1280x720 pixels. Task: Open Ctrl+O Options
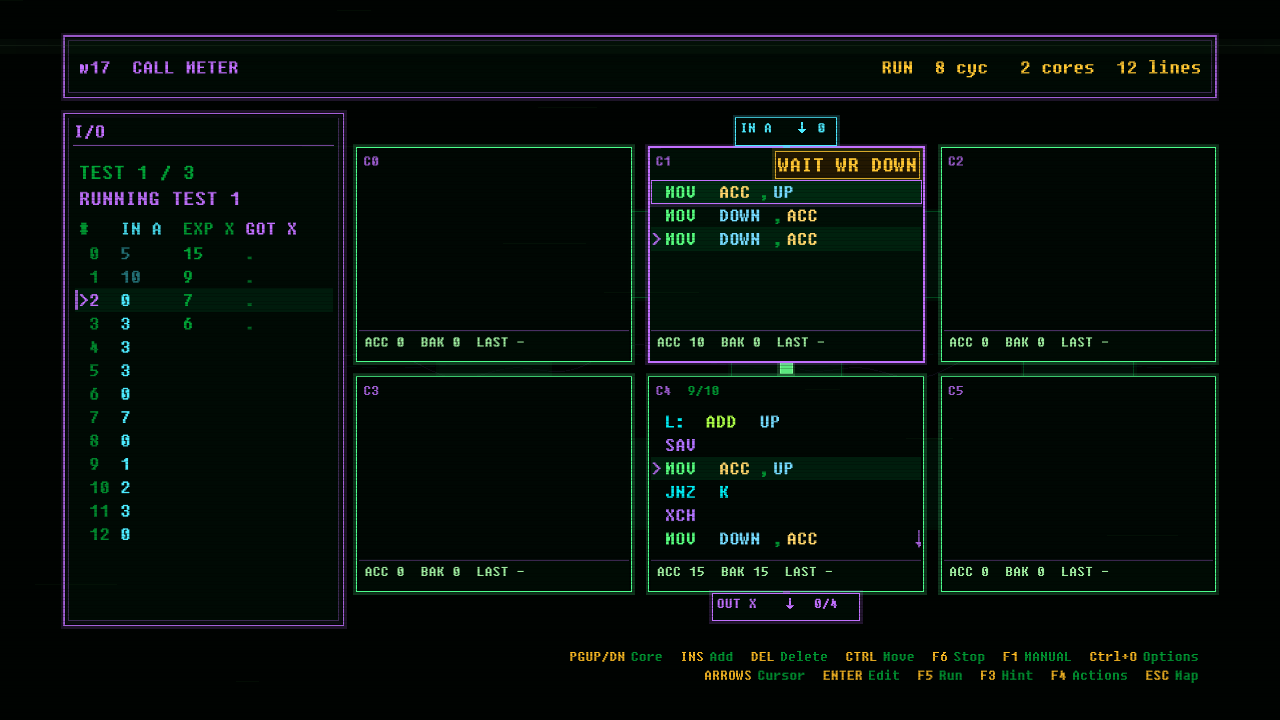pos(1144,657)
